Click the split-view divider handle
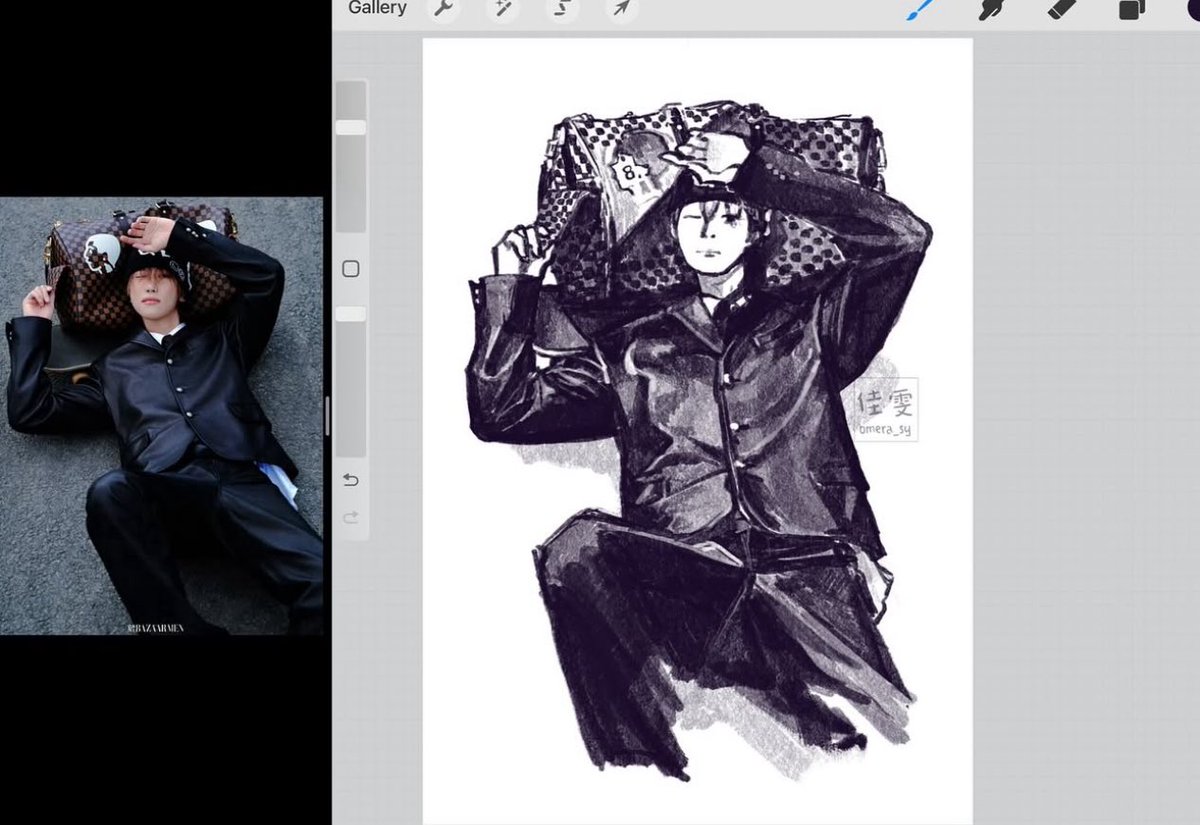The height and width of the screenshot is (825, 1200). [328, 415]
